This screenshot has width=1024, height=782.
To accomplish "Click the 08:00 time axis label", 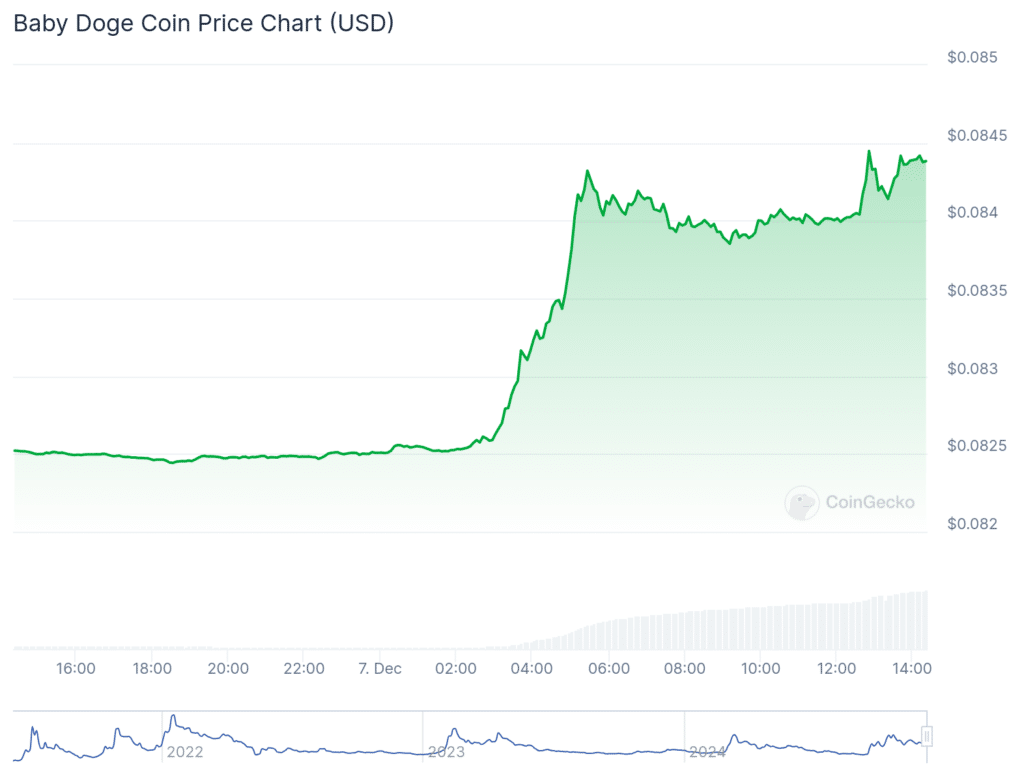I will coord(685,668).
